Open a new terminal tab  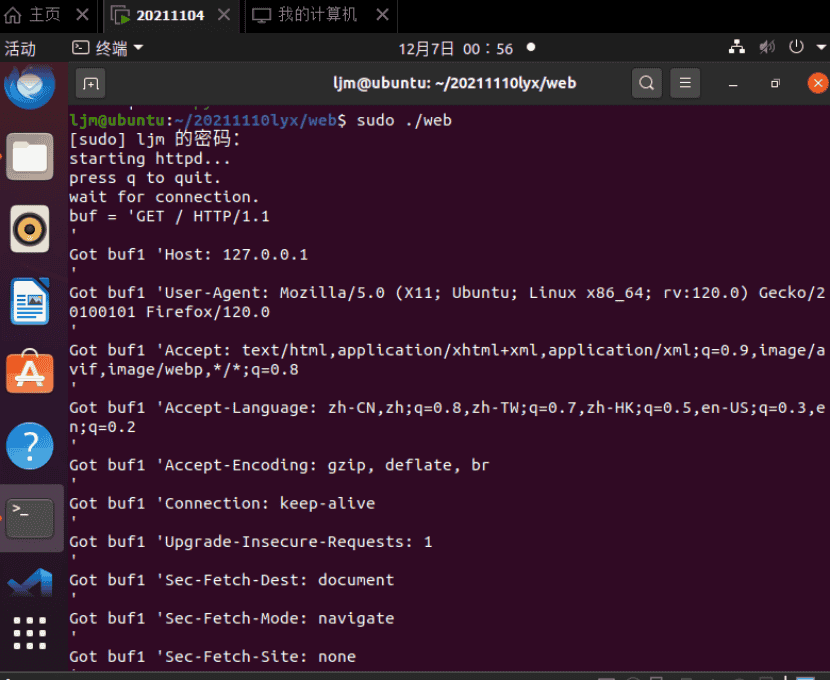click(x=90, y=83)
